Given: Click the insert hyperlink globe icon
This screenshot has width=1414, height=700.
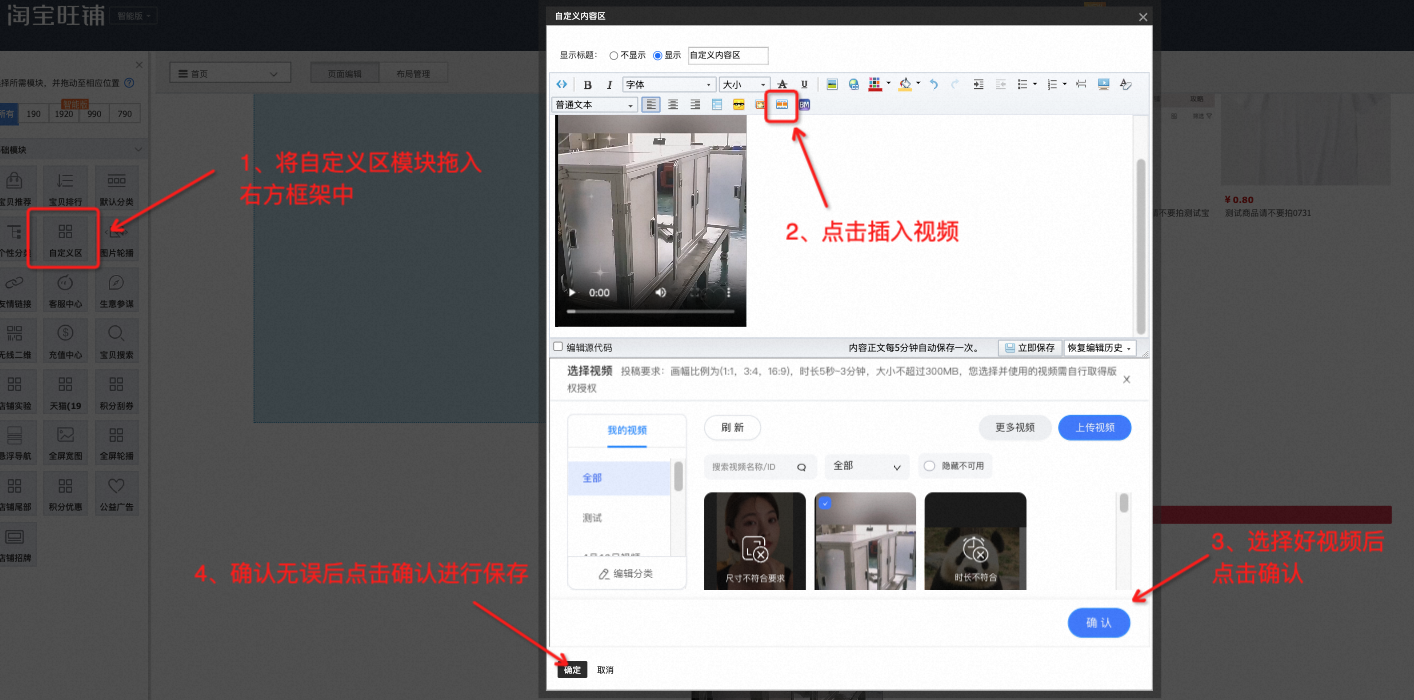Looking at the screenshot, I should 853,85.
